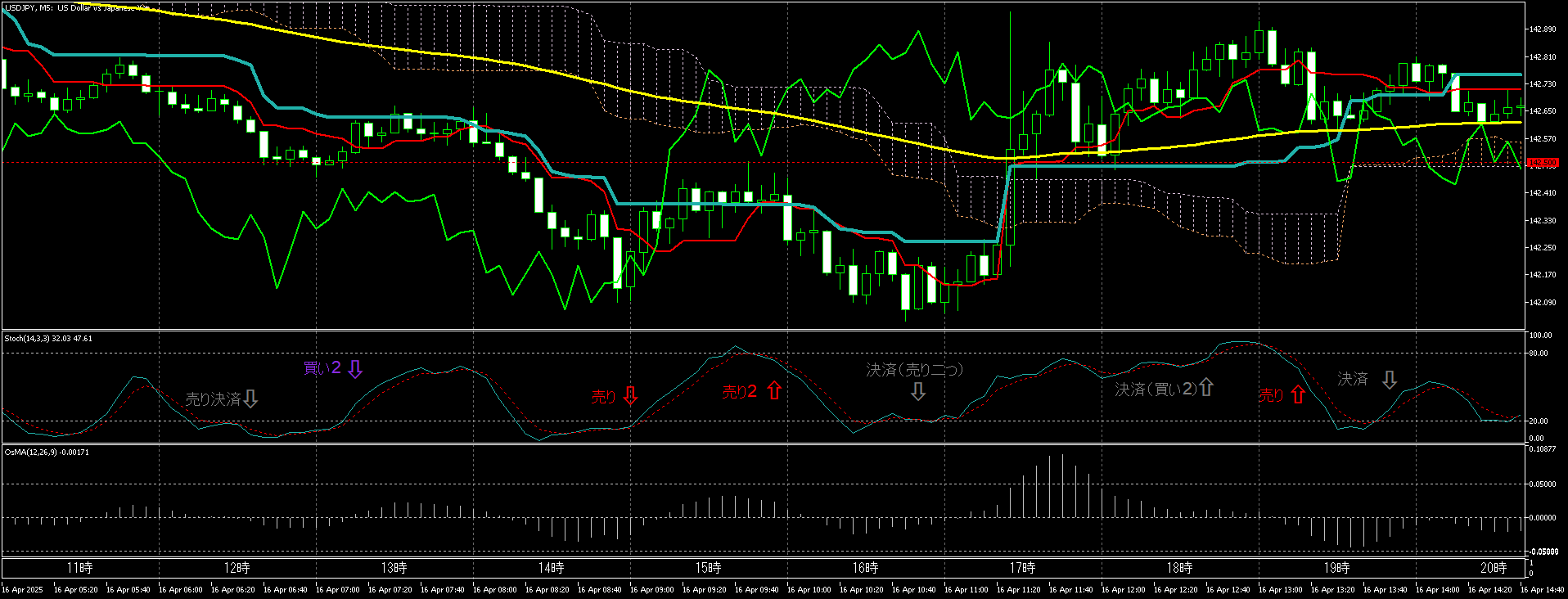Image resolution: width=1568 pixels, height=599 pixels.
Task: Click the red up arrow next to 売り2
Action: [x=774, y=391]
